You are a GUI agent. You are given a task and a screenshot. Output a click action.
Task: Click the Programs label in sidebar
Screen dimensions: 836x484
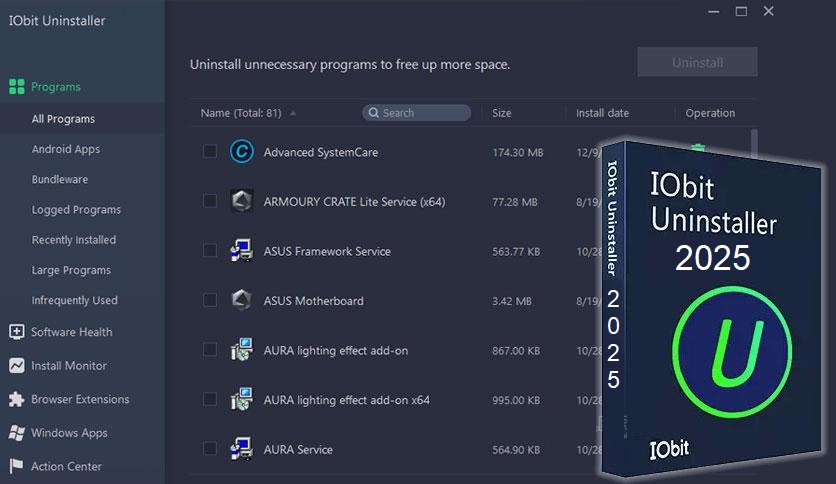(56, 86)
